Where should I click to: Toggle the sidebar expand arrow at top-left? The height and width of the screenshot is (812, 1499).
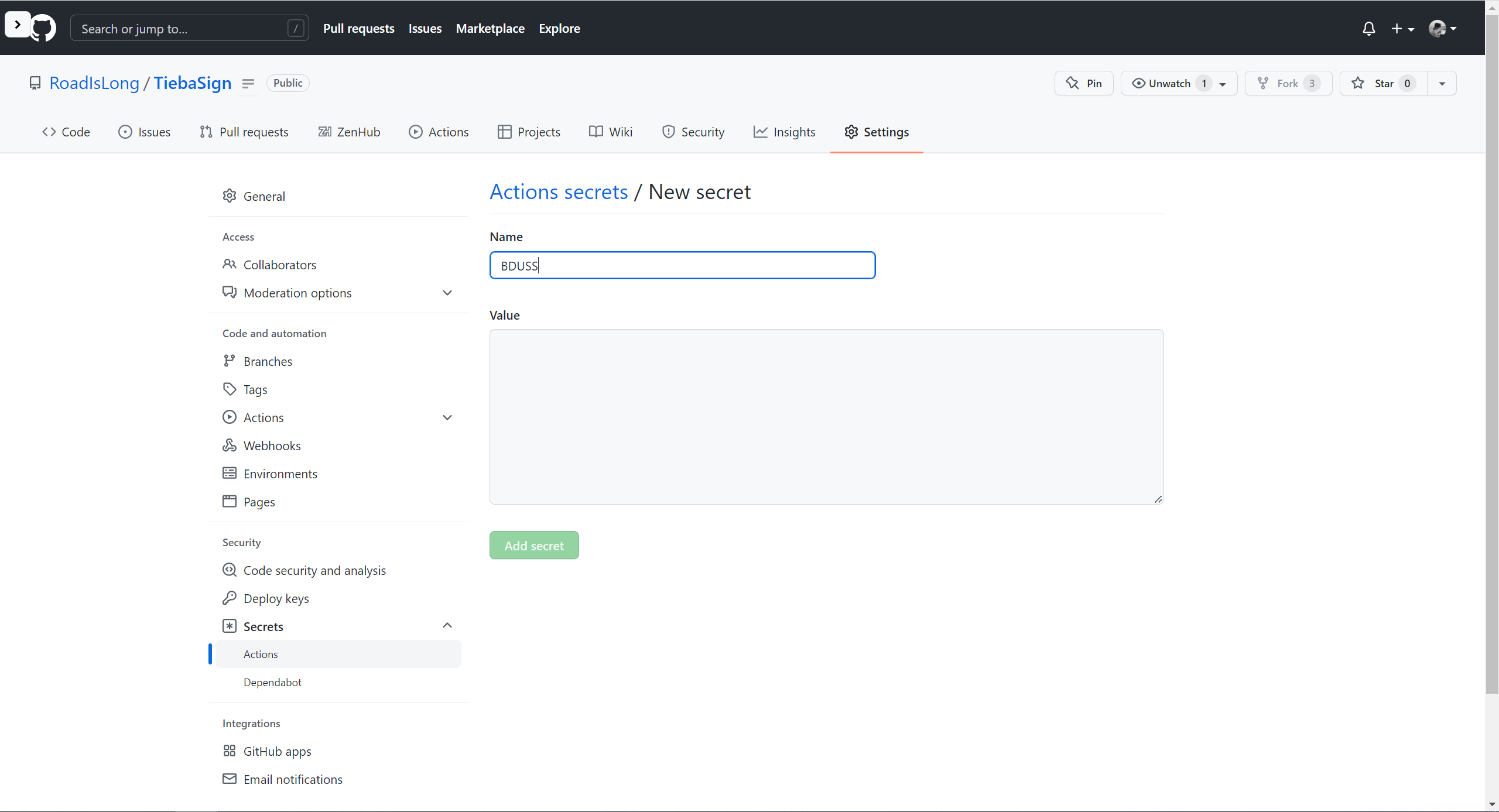[x=18, y=25]
